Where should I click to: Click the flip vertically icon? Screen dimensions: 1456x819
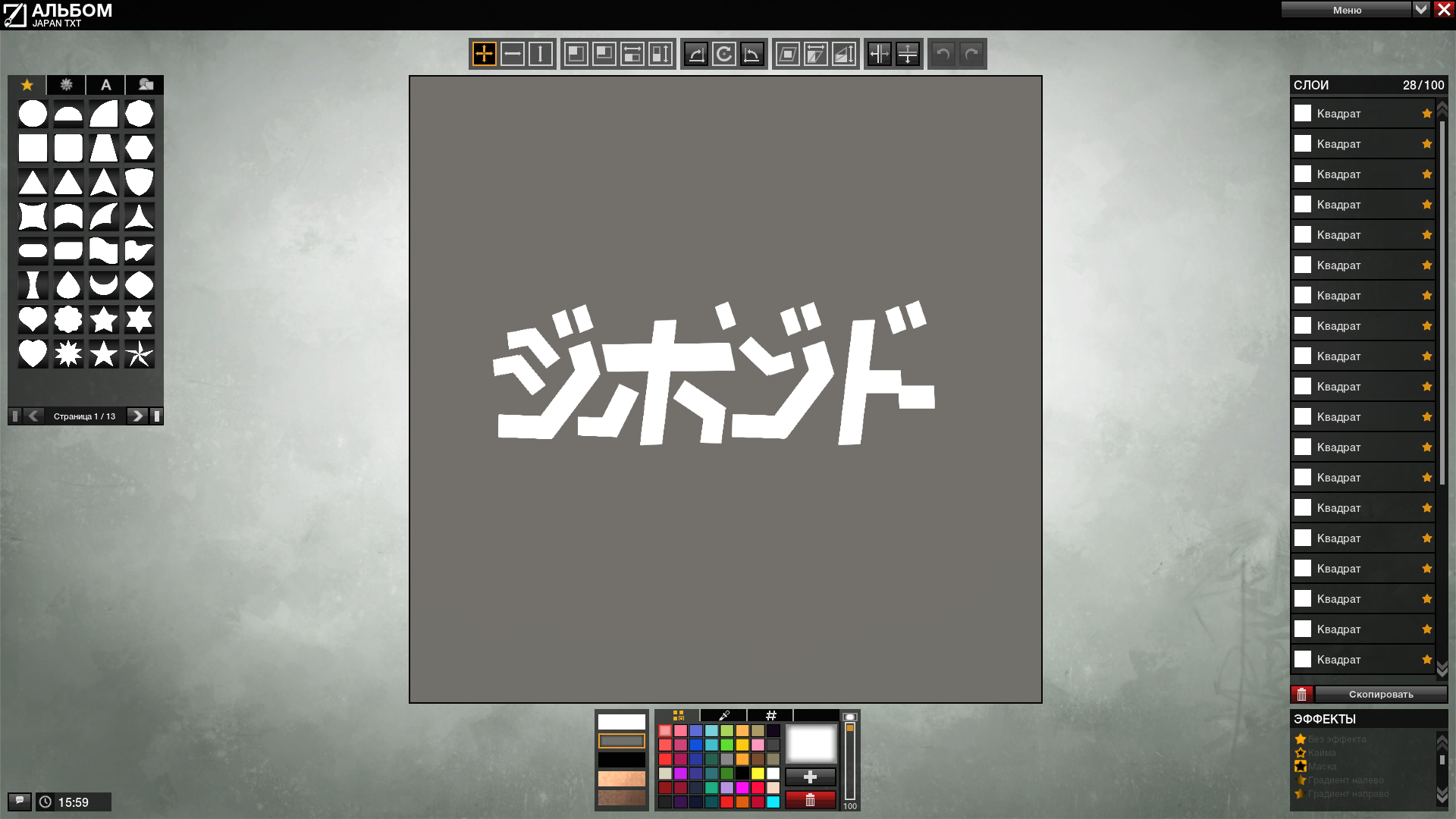coord(908,54)
